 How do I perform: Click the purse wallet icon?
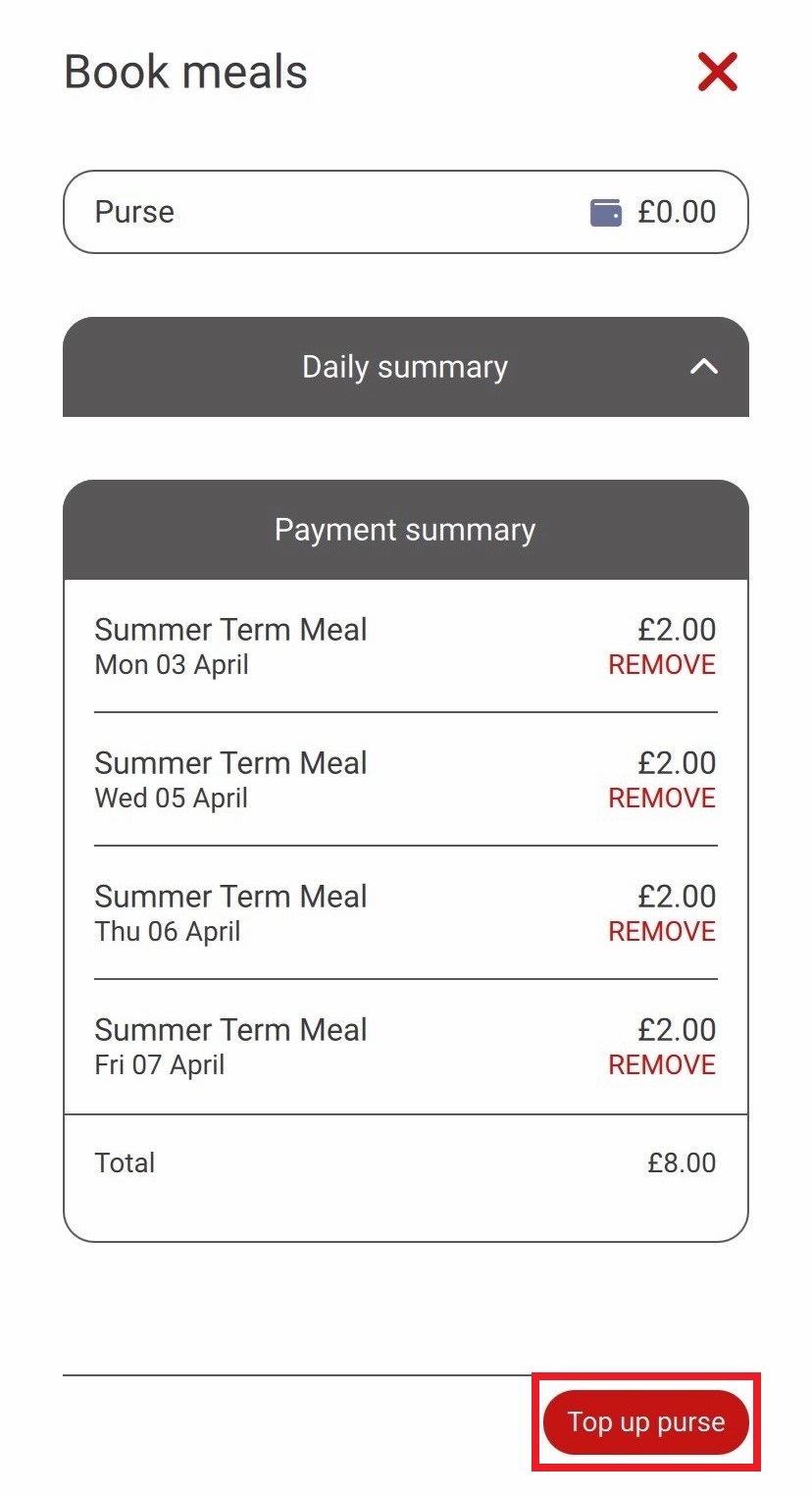606,212
